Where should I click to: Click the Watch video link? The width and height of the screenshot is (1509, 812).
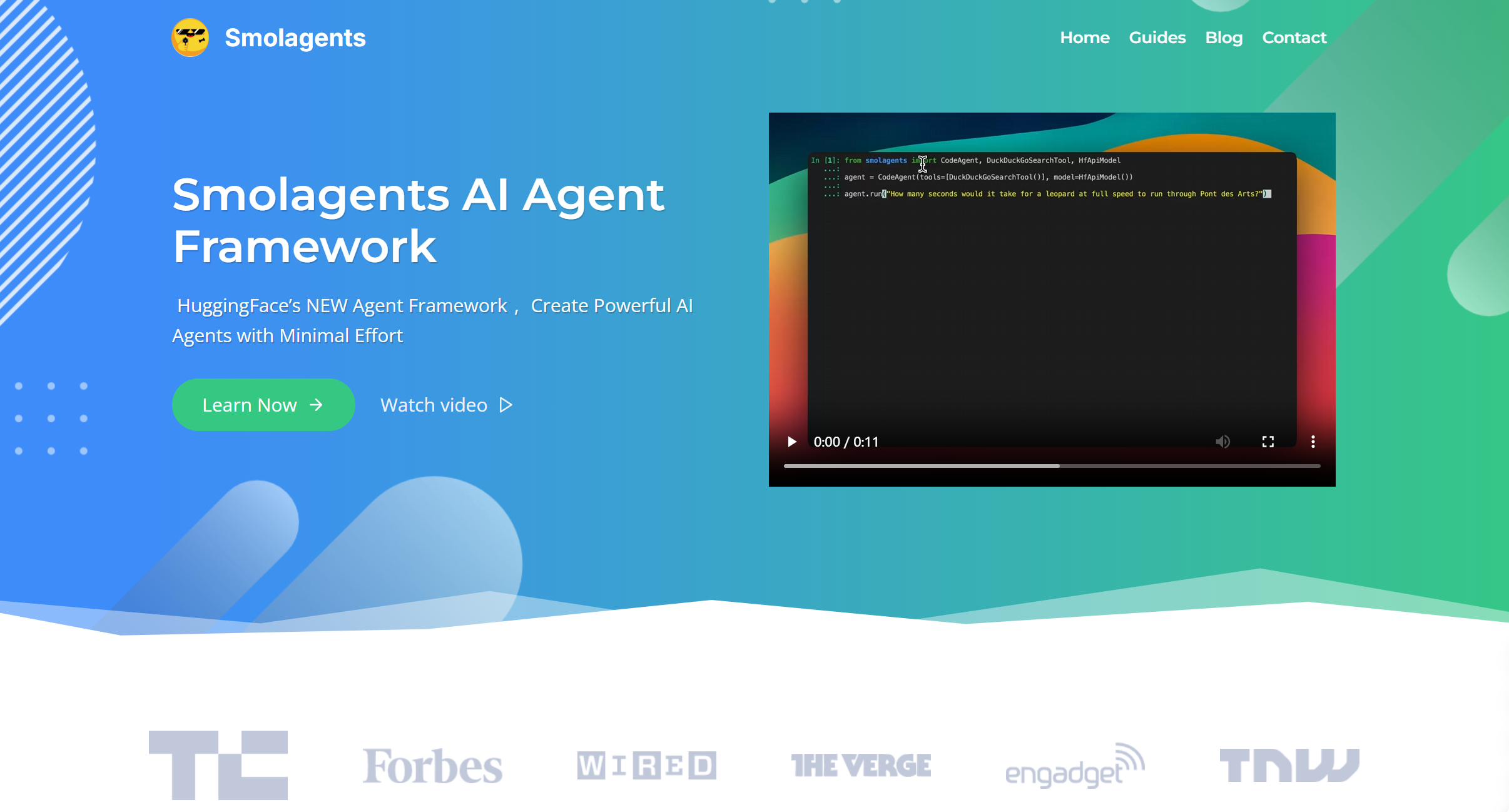[448, 405]
